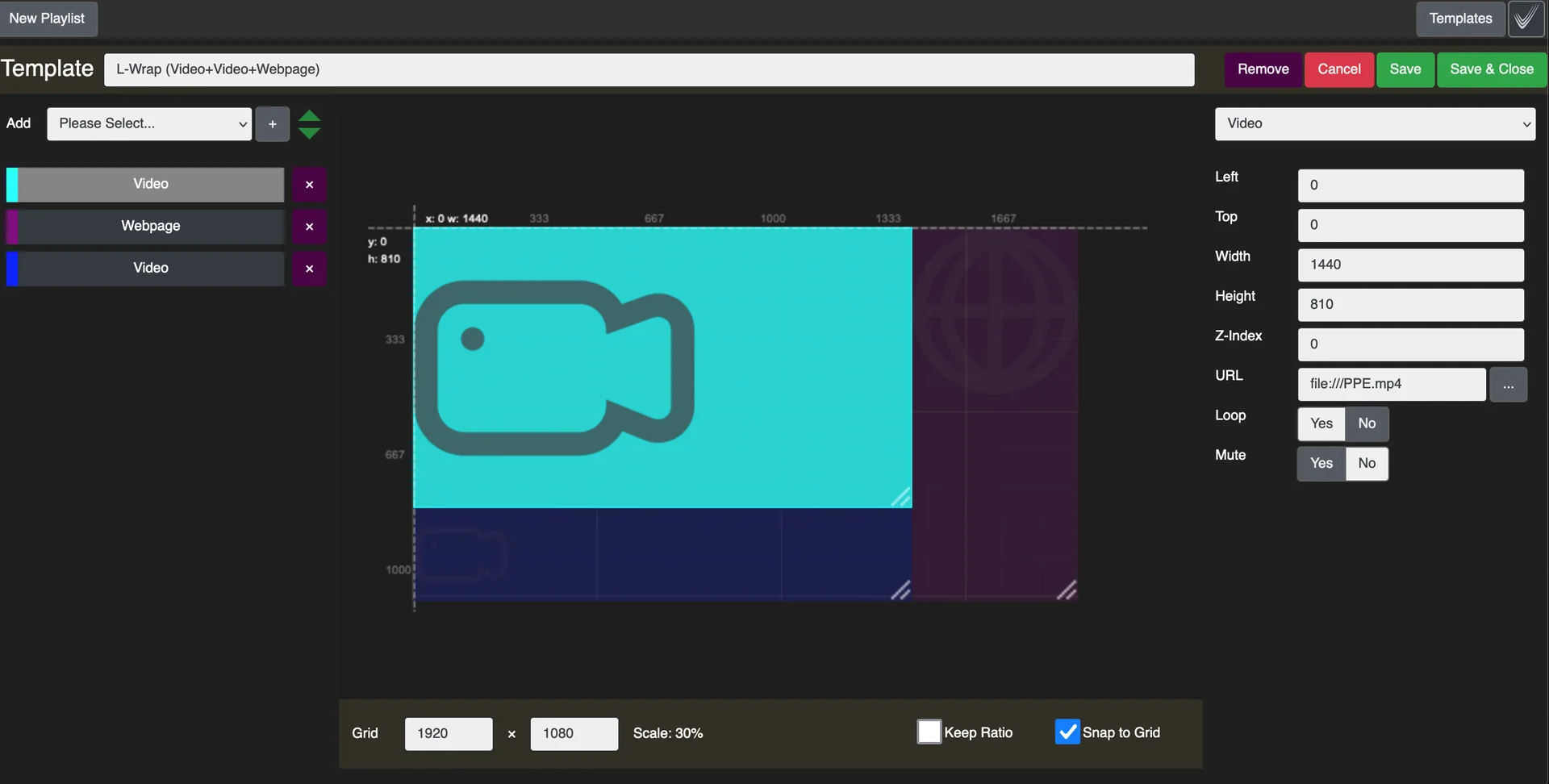Focus the Grid width field 1920
Image resolution: width=1549 pixels, height=784 pixels.
449,734
